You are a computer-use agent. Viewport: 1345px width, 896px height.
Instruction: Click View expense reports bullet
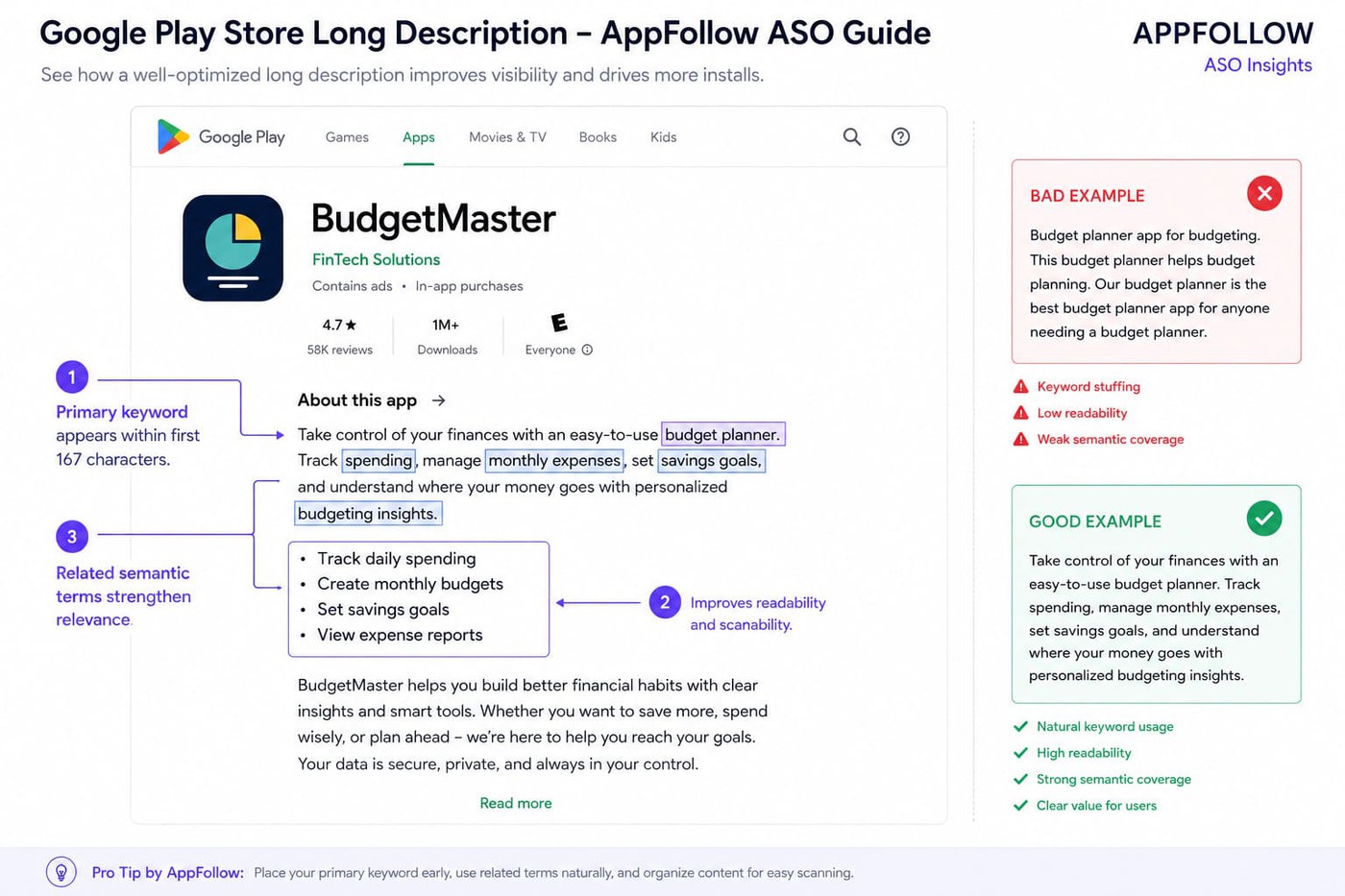pyautogui.click(x=400, y=635)
